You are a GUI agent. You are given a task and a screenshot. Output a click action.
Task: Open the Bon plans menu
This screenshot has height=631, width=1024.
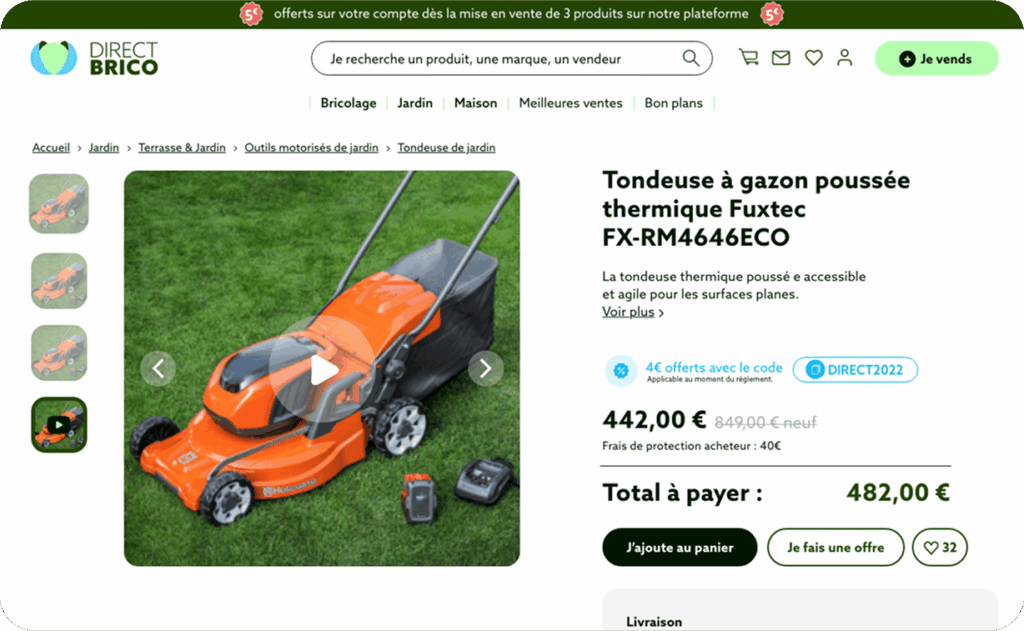coord(673,103)
